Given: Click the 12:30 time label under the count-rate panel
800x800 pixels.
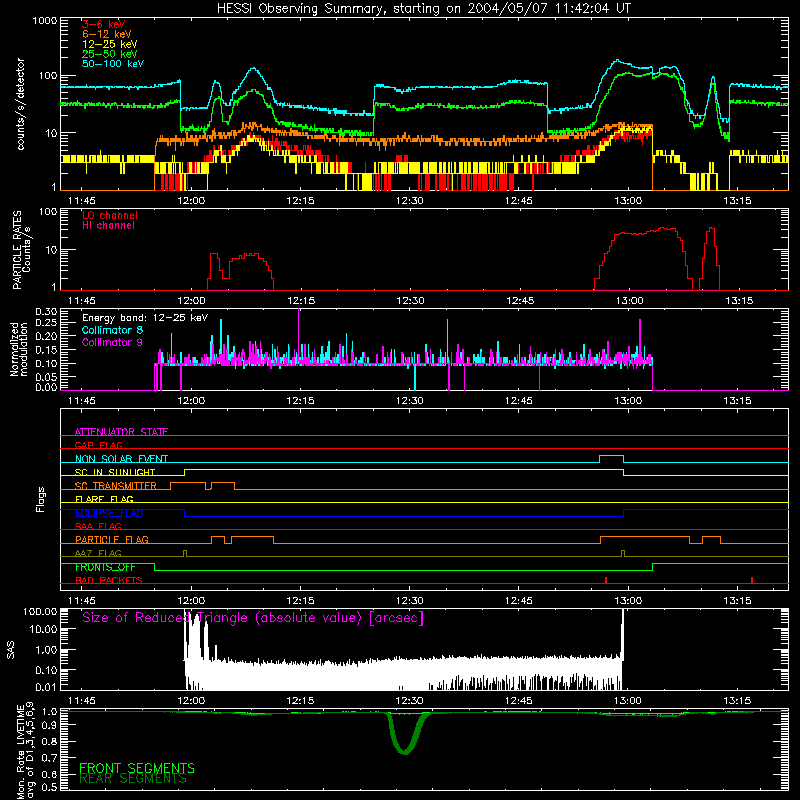Looking at the screenshot, I should click(409, 201).
